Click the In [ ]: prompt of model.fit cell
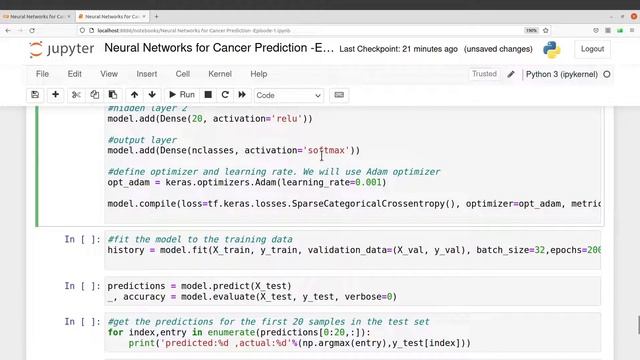Screen dimensions: 640x360 click(82, 240)
